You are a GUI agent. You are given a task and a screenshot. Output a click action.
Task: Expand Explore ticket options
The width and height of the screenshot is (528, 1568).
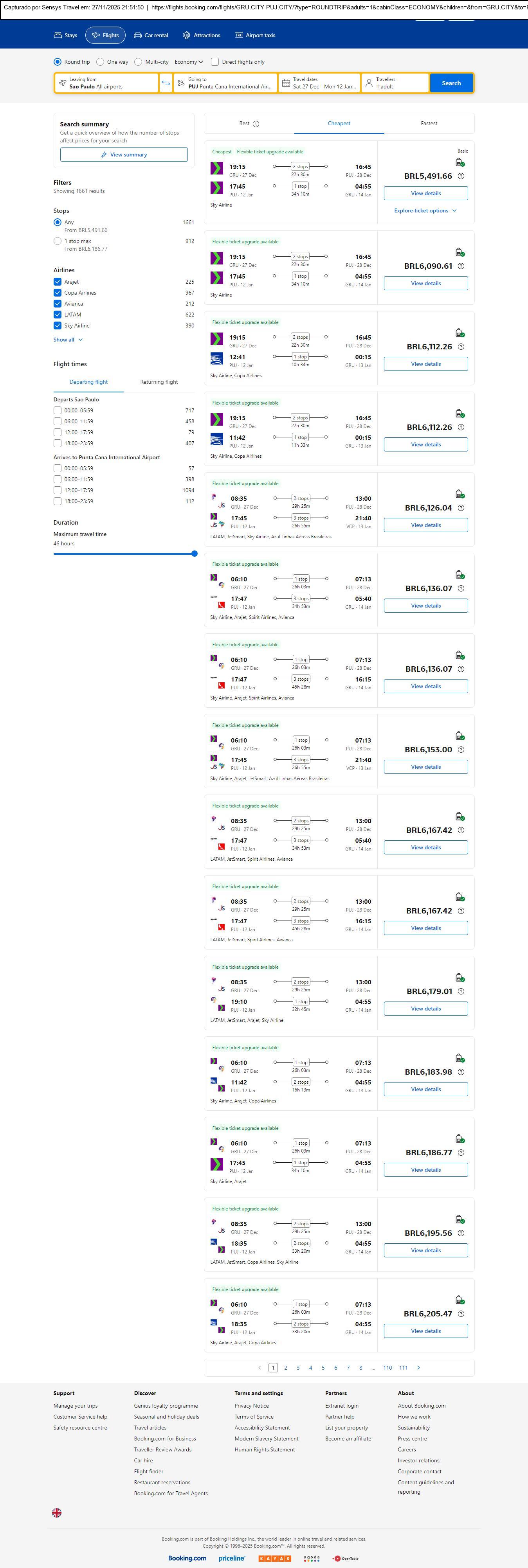click(425, 210)
